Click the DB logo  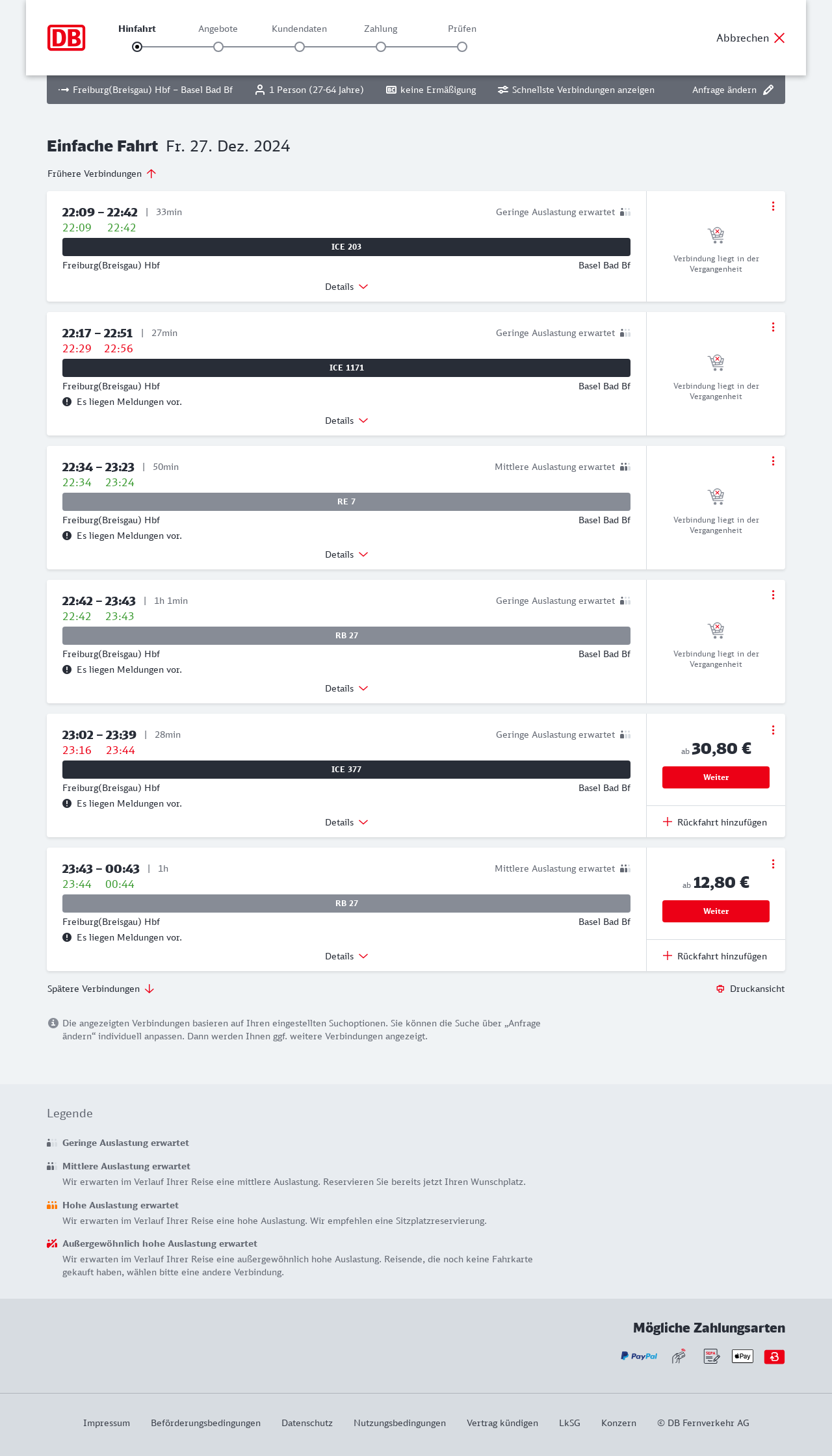click(66, 38)
